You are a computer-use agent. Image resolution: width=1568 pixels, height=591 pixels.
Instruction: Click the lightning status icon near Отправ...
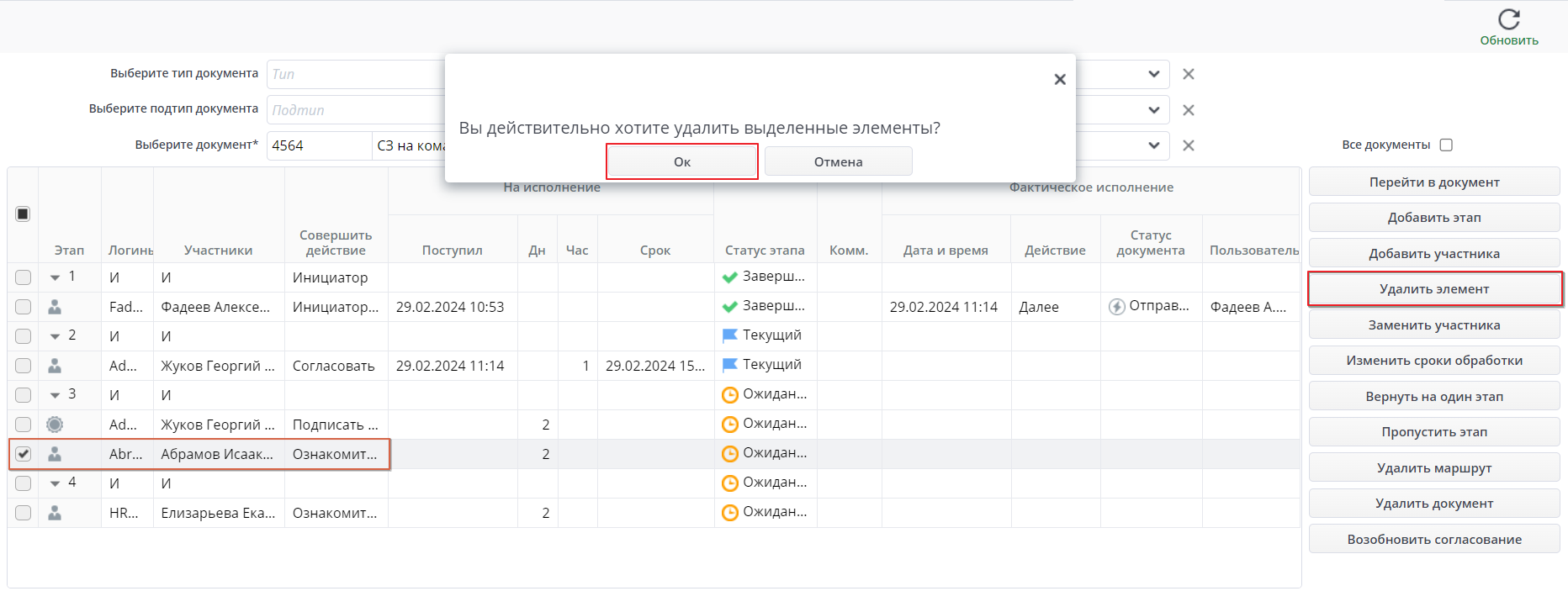coord(1116,307)
